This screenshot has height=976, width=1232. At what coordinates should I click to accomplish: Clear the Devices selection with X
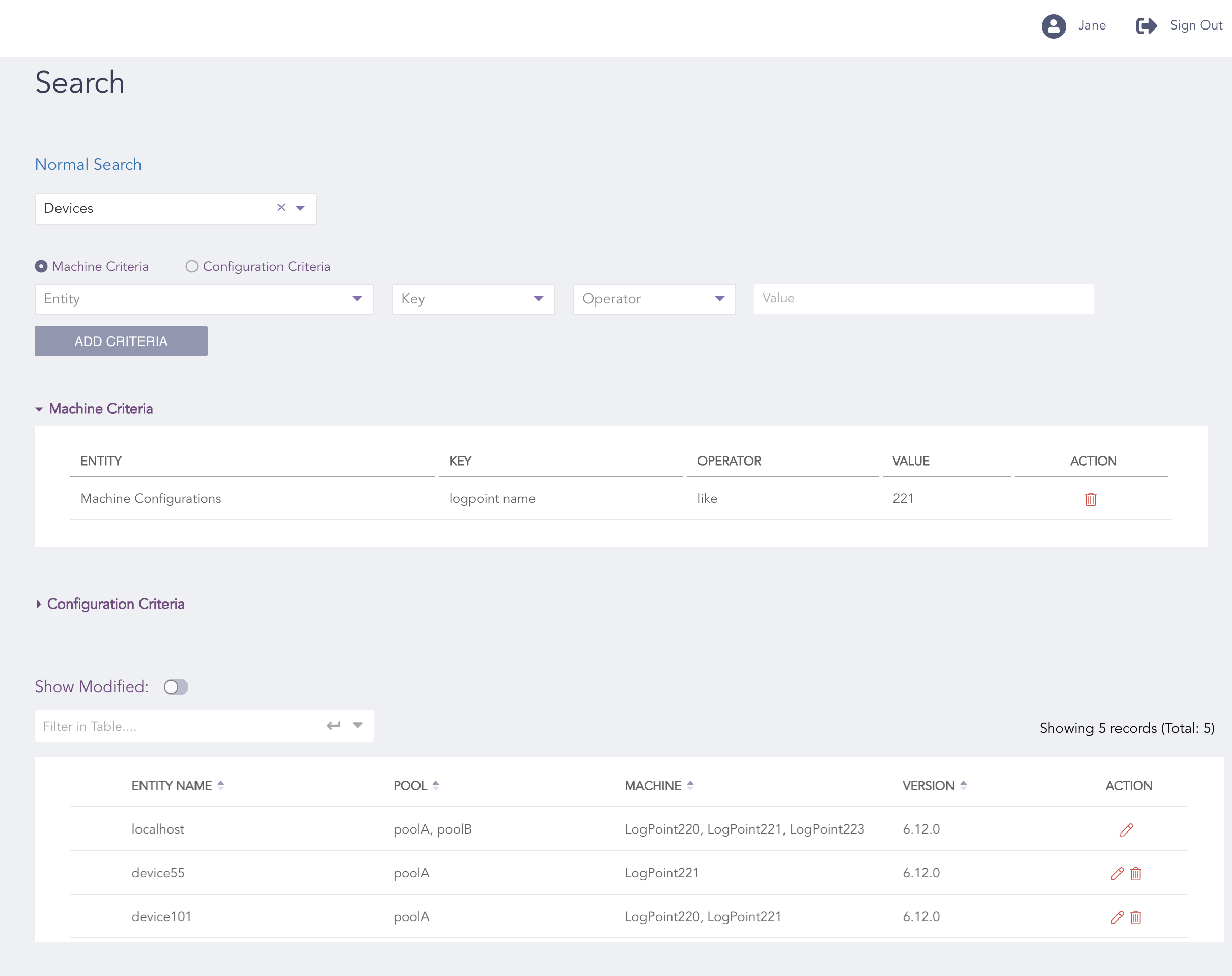click(x=281, y=208)
